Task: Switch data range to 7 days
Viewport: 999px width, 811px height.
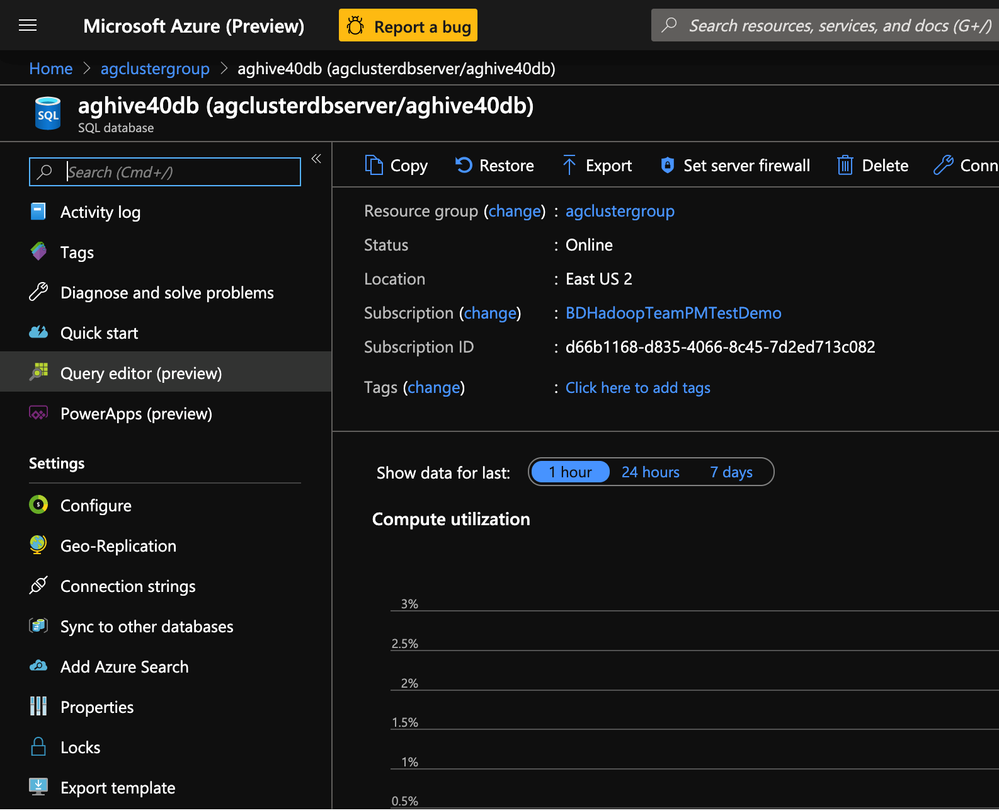Action: coord(731,472)
